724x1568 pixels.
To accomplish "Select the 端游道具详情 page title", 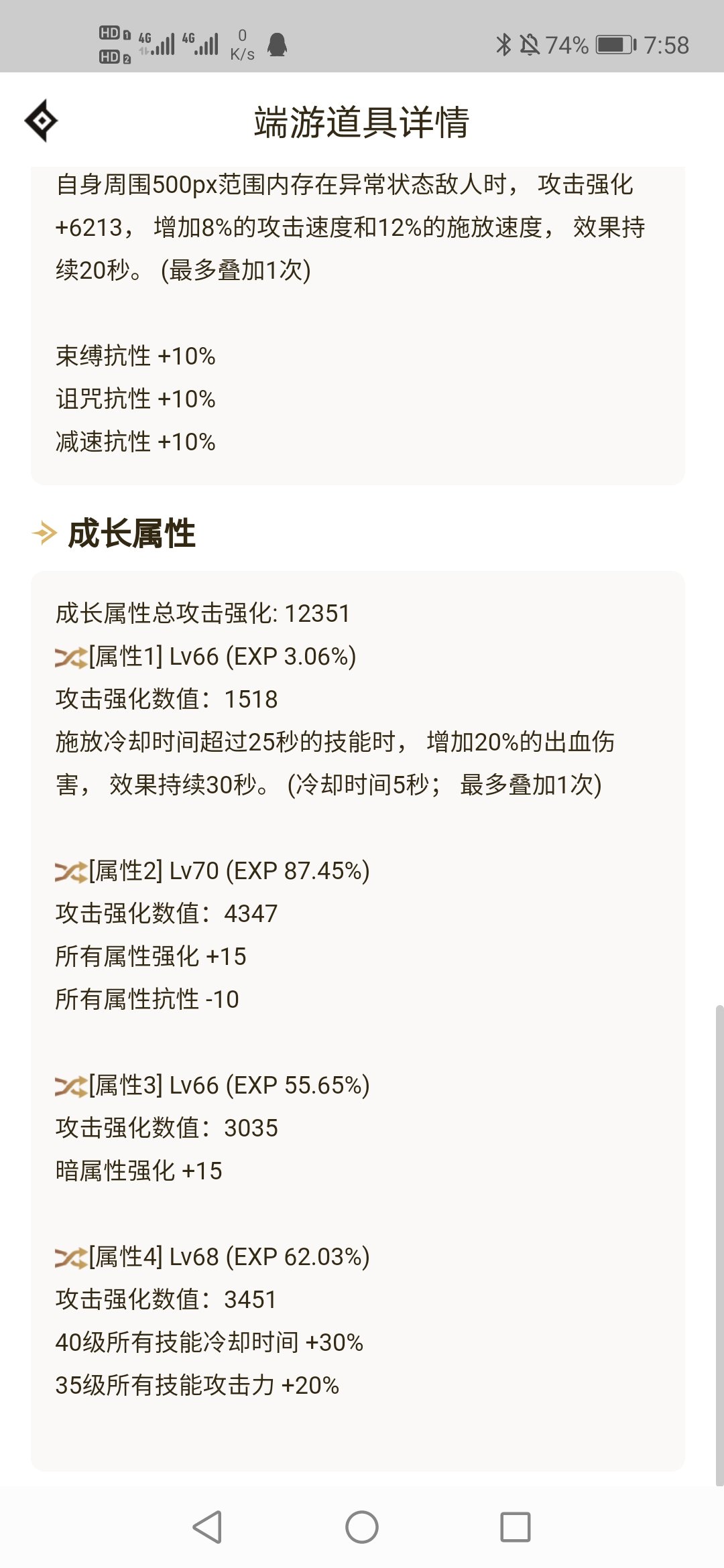I will click(x=362, y=122).
